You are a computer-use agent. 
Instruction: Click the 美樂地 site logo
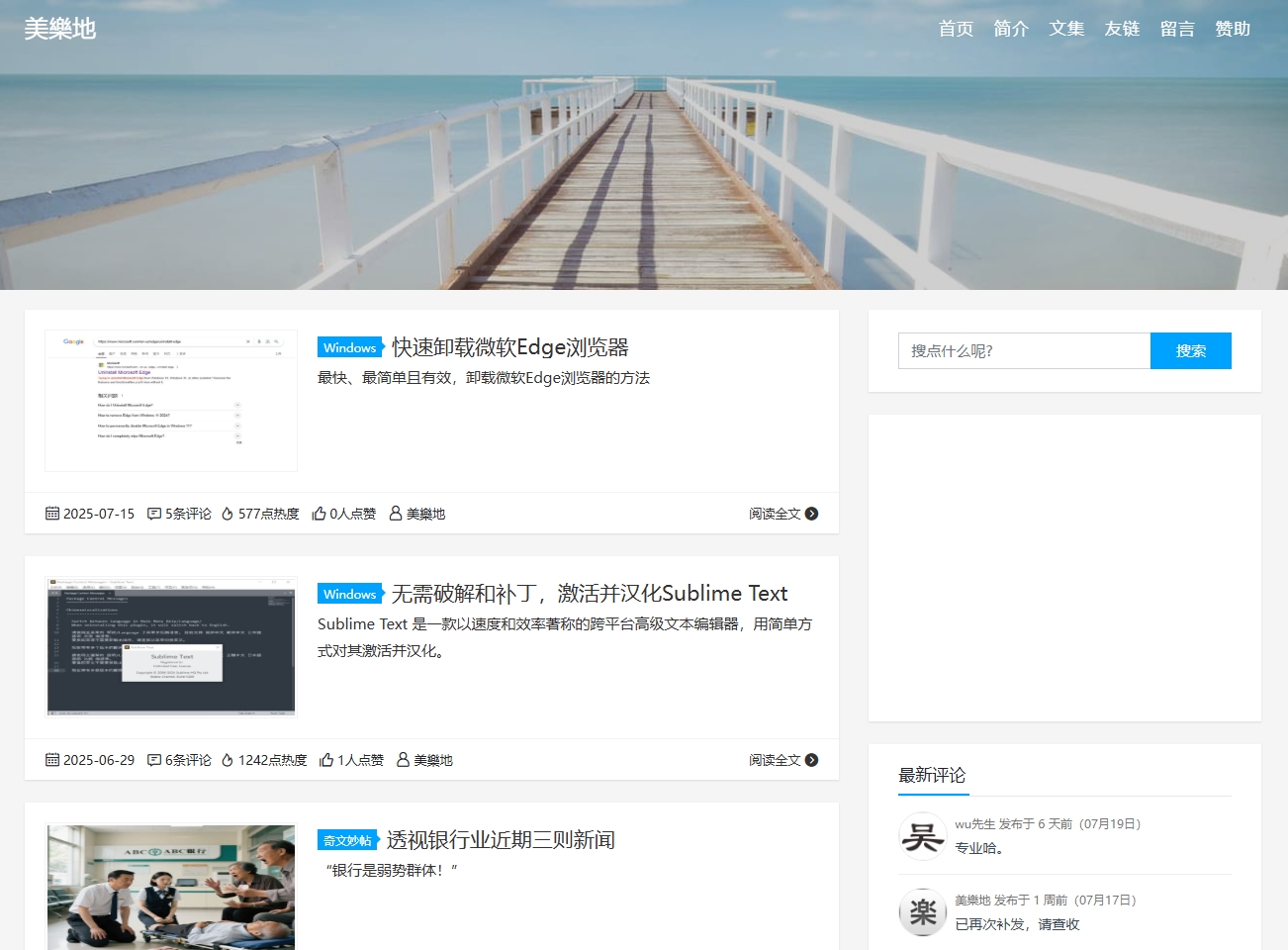60,29
